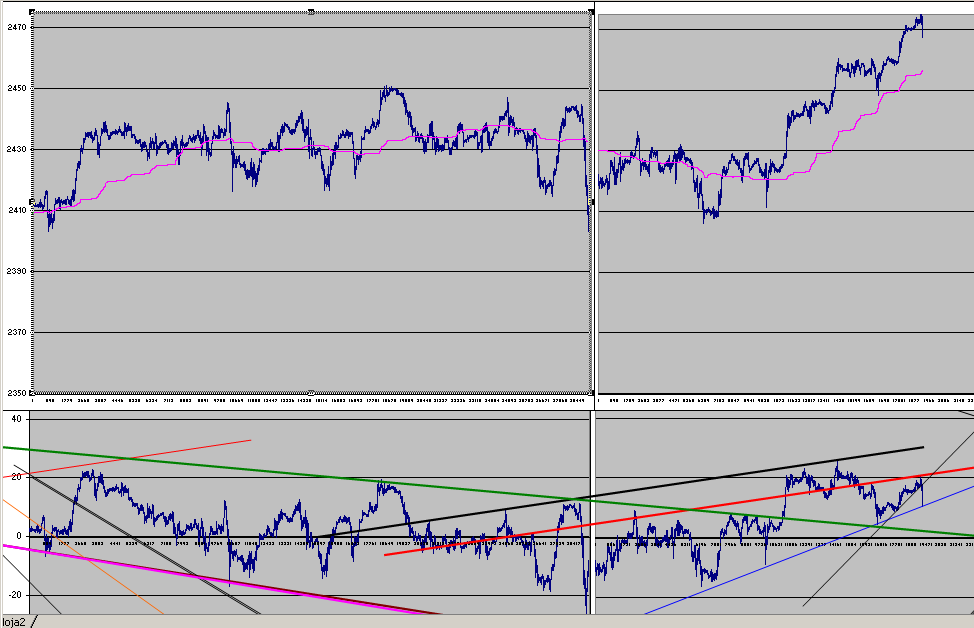This screenshot has width=974, height=628.
Task: Click the 2450 axis label in top-left chart
Action: pyautogui.click(x=17, y=88)
